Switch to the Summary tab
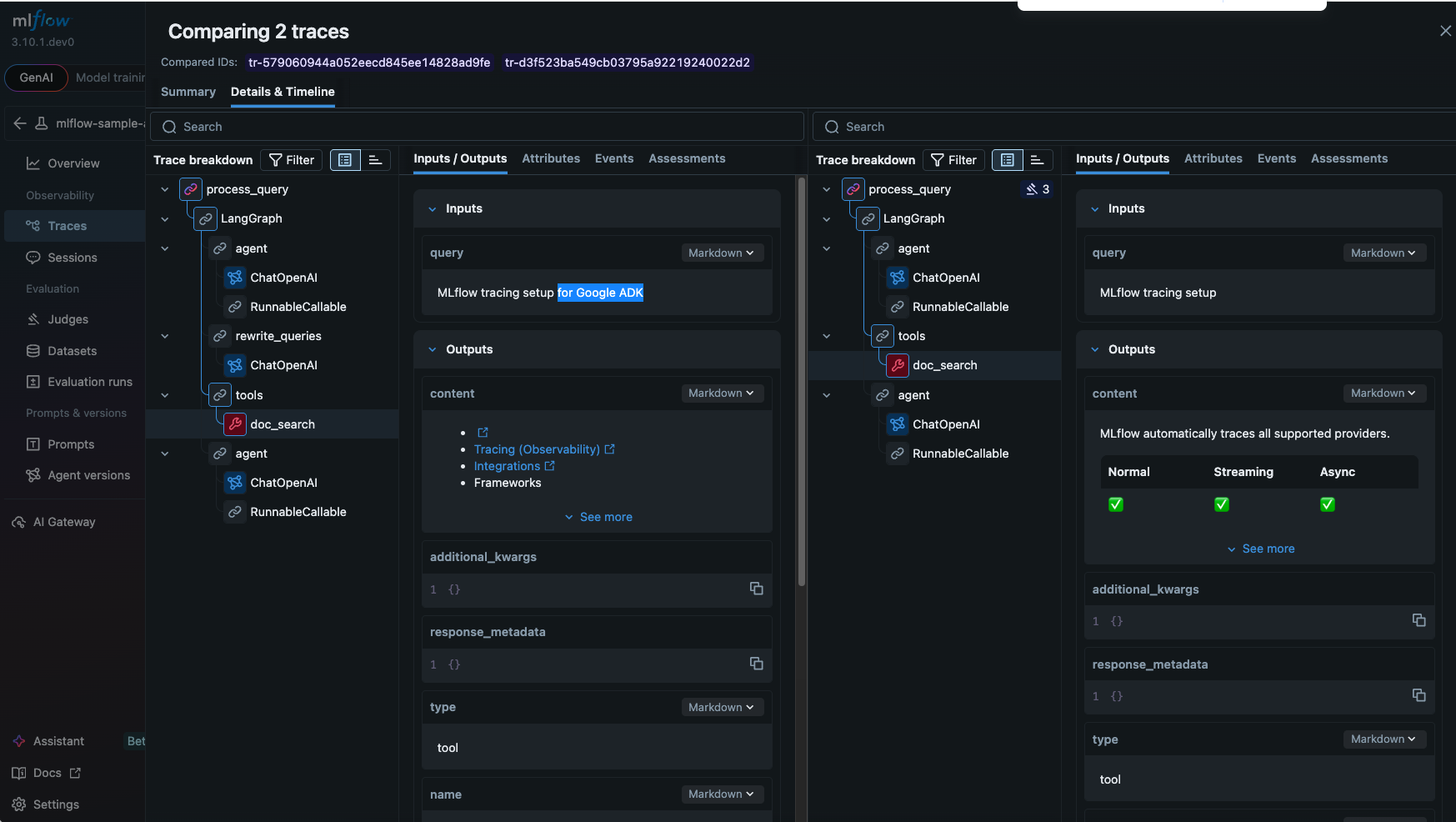1456x822 pixels. pyautogui.click(x=188, y=92)
